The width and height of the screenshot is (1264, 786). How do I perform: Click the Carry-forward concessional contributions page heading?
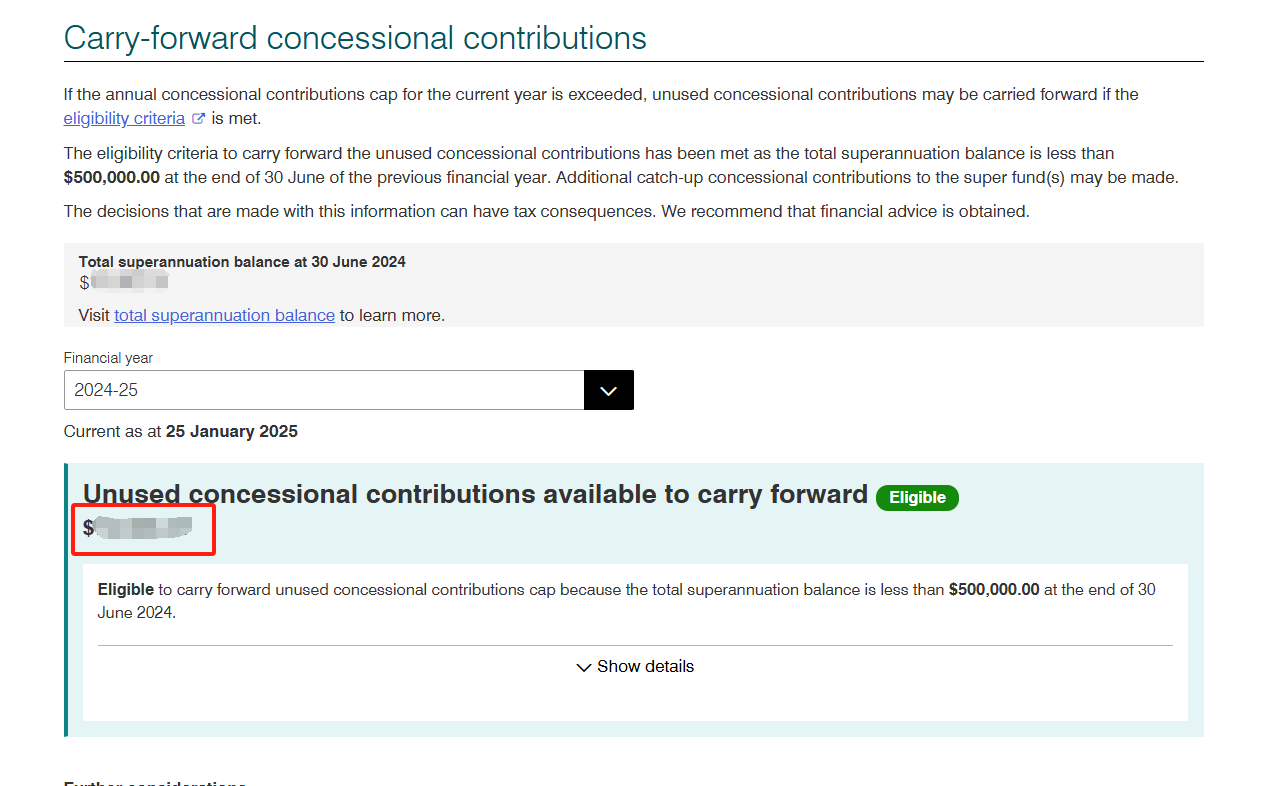(x=355, y=38)
